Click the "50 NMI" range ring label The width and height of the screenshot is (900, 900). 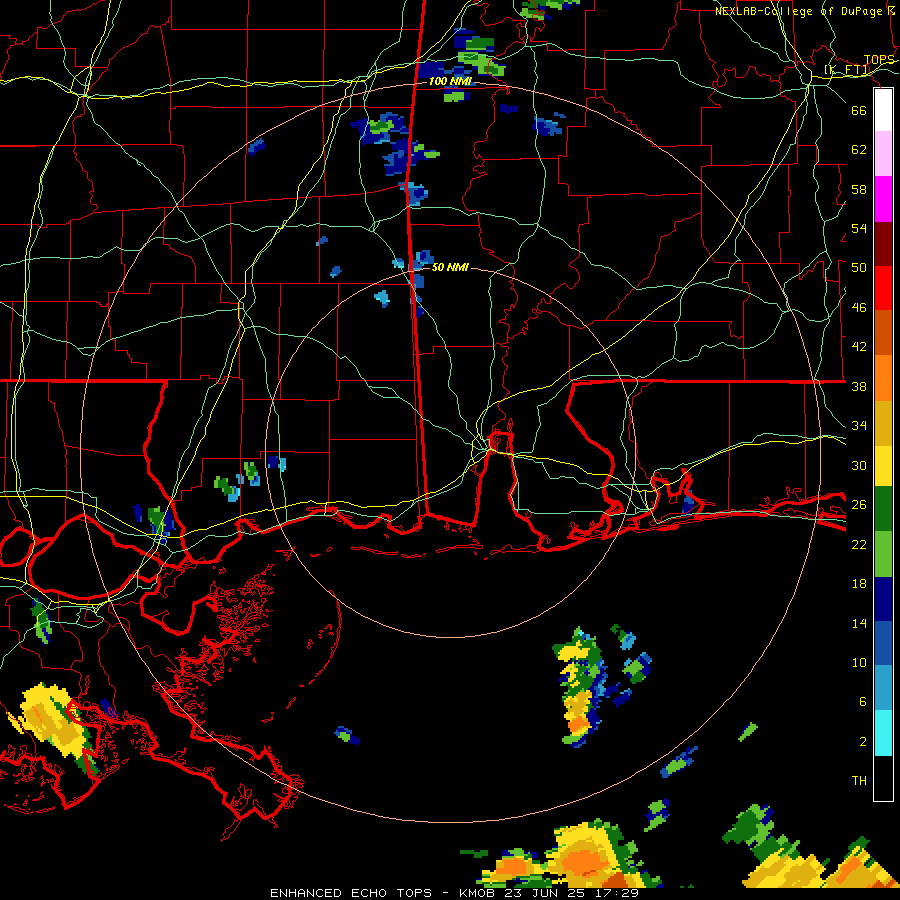click(450, 267)
